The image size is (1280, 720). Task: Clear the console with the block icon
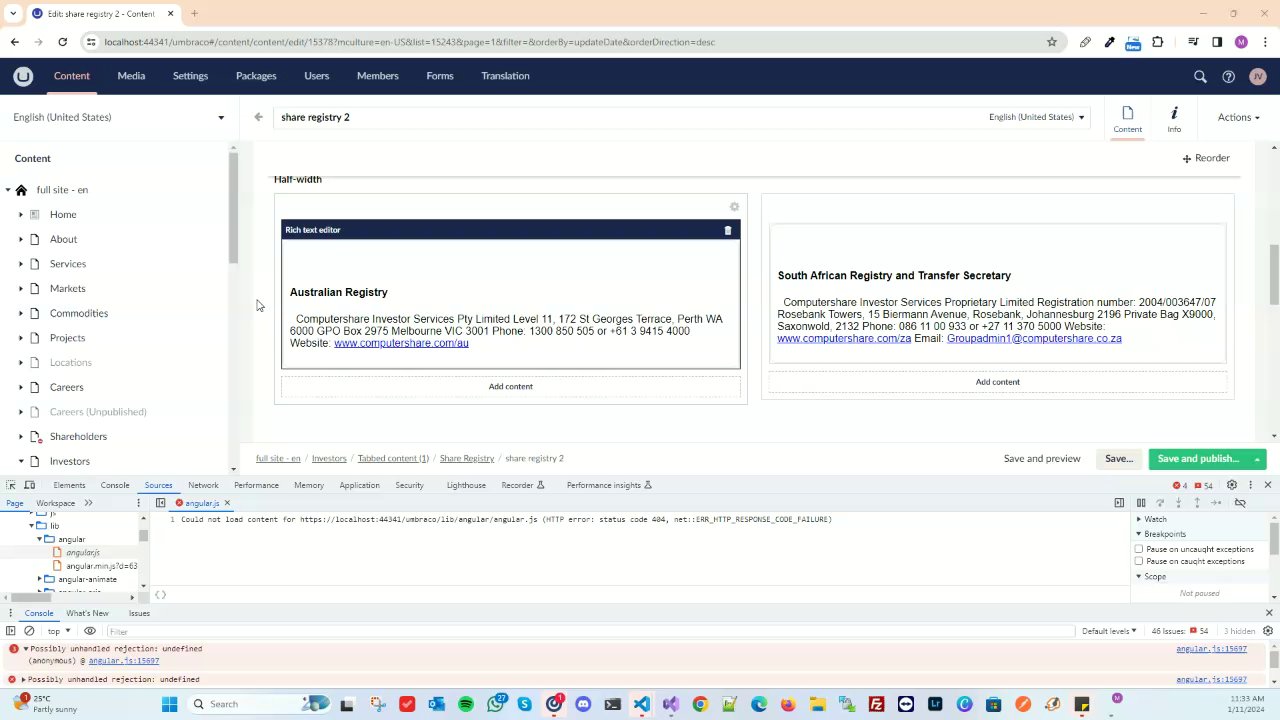[x=29, y=631]
